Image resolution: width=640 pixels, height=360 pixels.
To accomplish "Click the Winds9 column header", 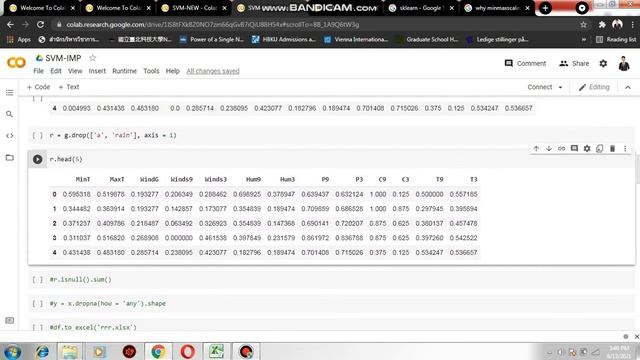I will coord(181,179).
